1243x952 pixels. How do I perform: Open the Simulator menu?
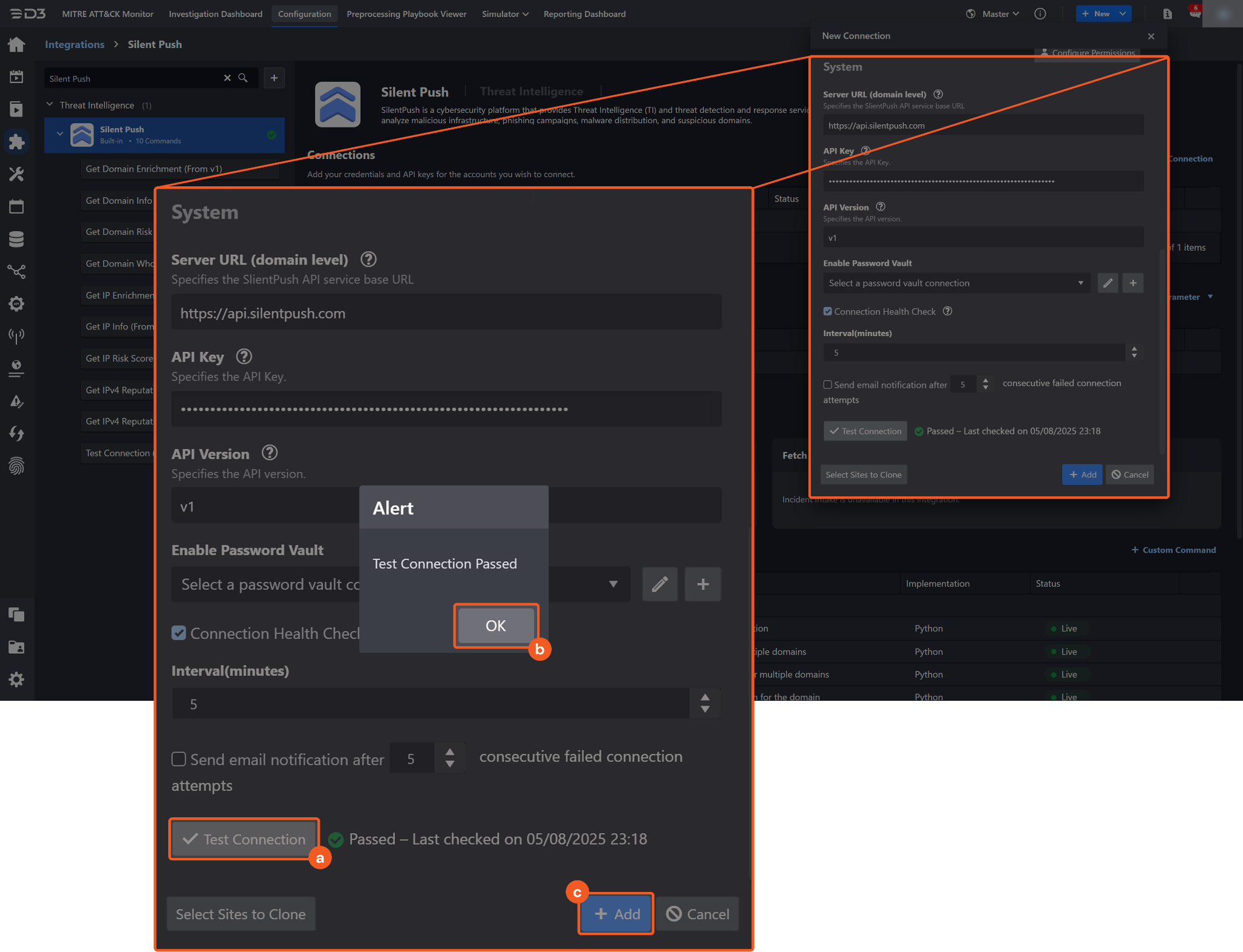click(x=504, y=14)
